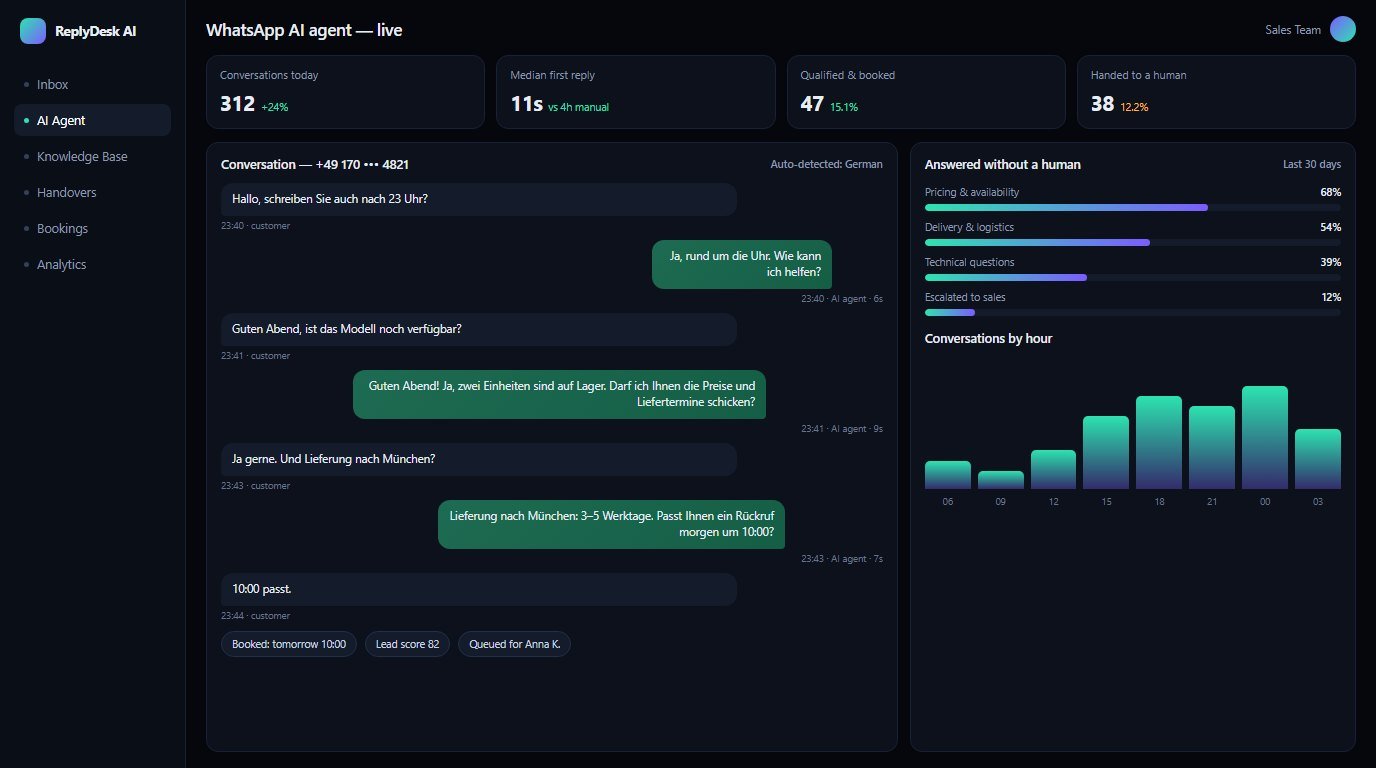Open the Handed to a human card

1216,92
